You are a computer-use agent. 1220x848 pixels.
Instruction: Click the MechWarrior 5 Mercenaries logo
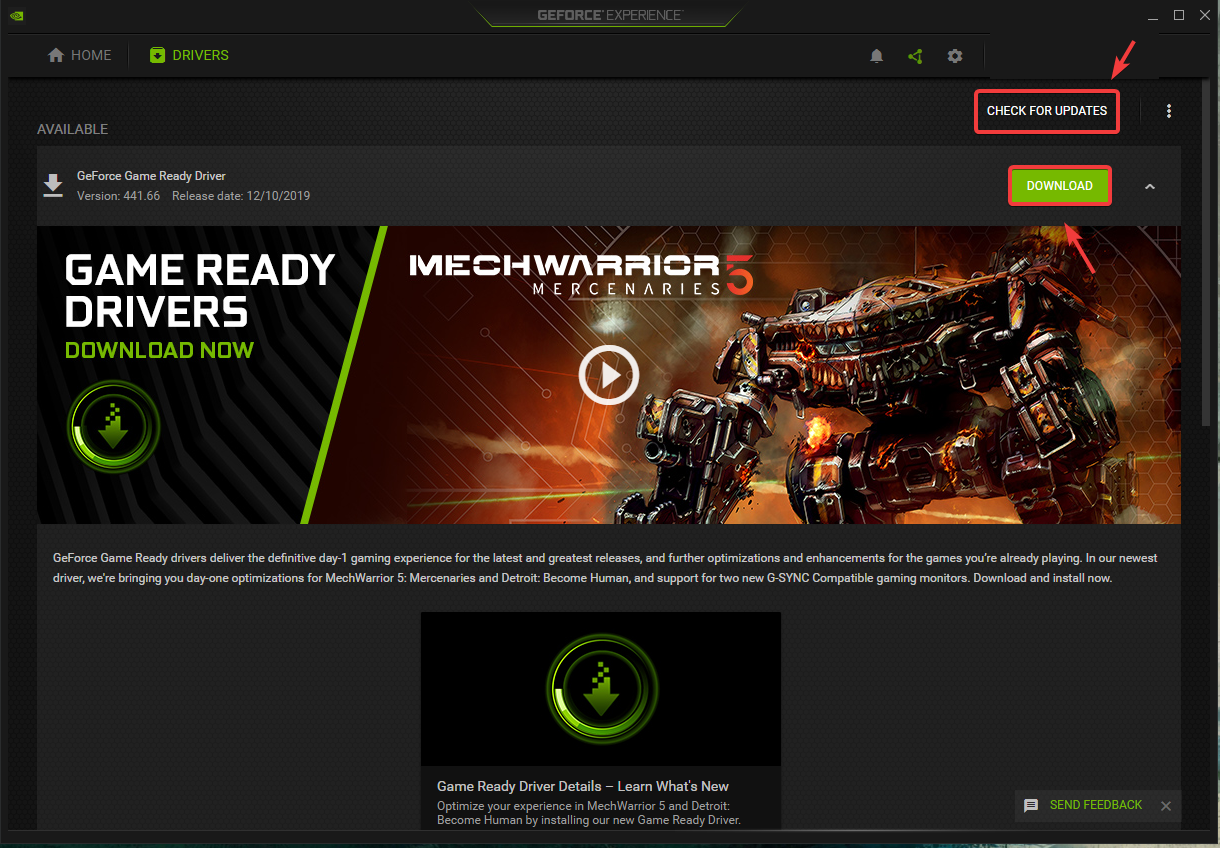click(581, 273)
